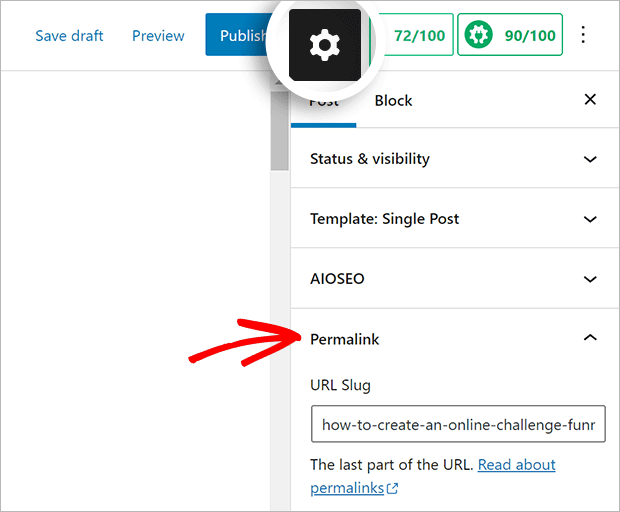This screenshot has height=512, width=620.
Task: Close the settings sidebar panel
Action: point(590,100)
